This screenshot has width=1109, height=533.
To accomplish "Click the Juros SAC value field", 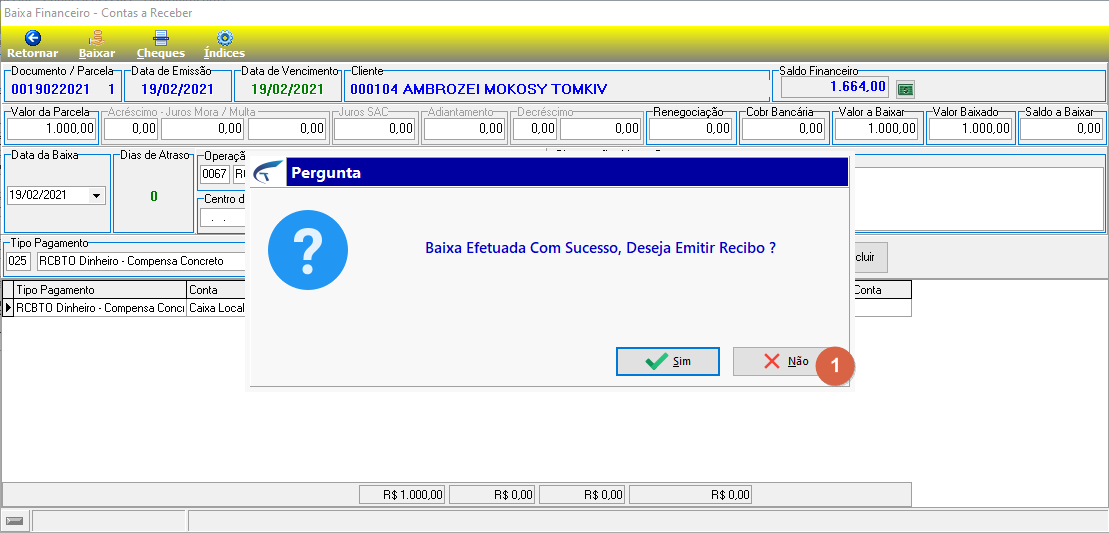I will click(374, 129).
